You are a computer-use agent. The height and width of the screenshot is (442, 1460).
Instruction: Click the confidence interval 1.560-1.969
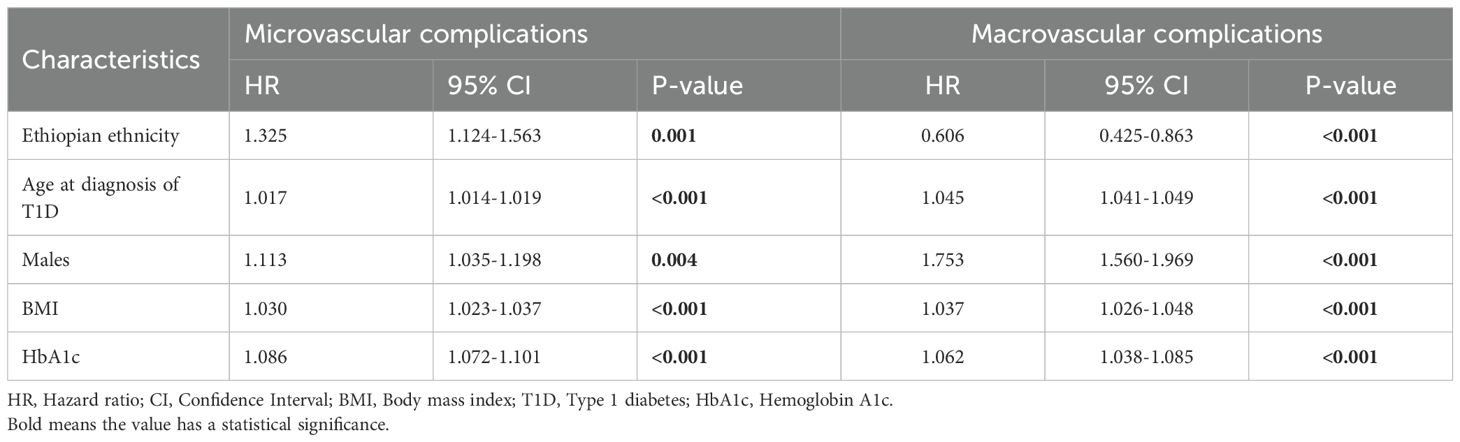(1148, 262)
